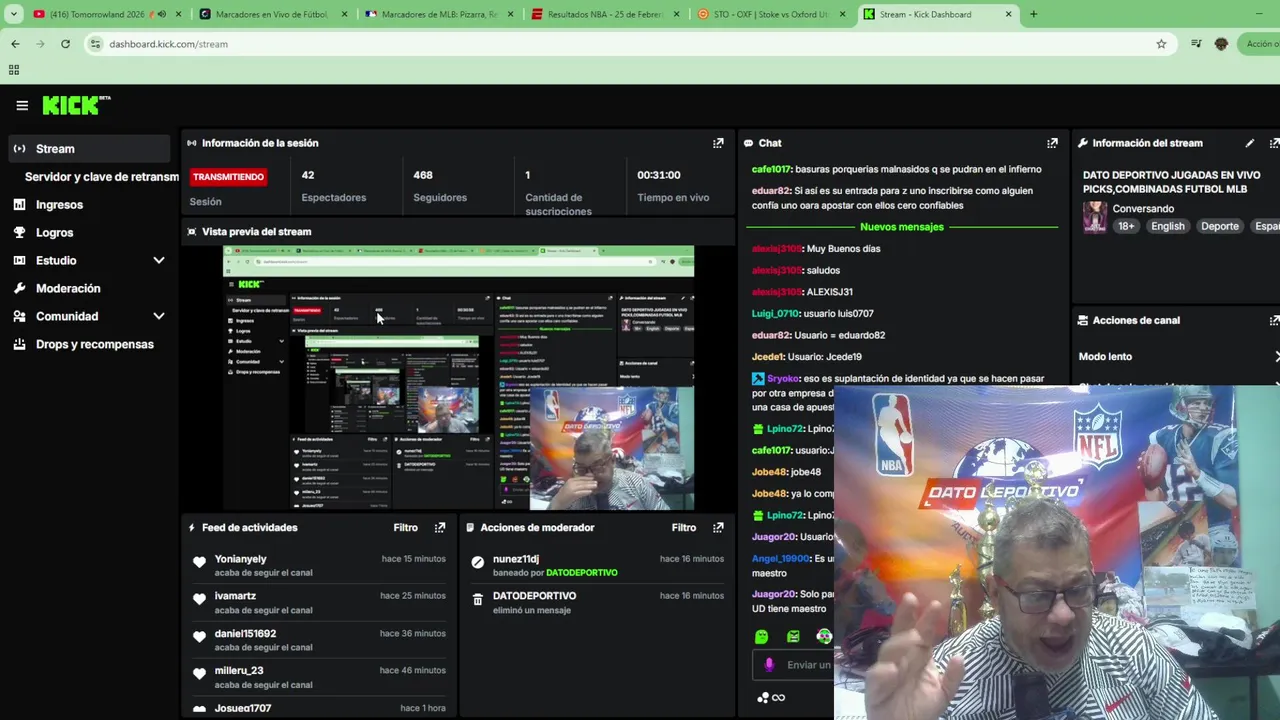1280x720 pixels.
Task: Open browser apps grid shortcut
Action: 14,70
